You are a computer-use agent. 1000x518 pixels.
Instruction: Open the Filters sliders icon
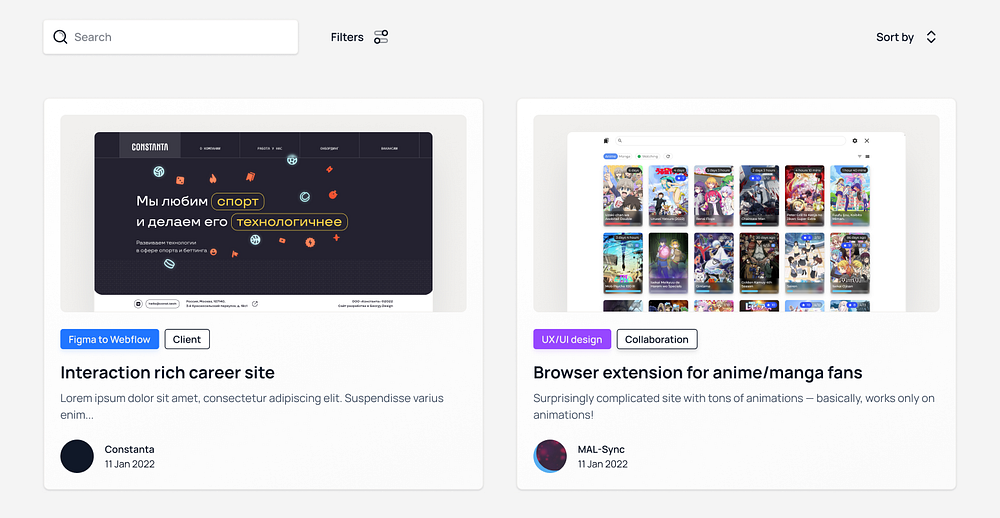381,37
